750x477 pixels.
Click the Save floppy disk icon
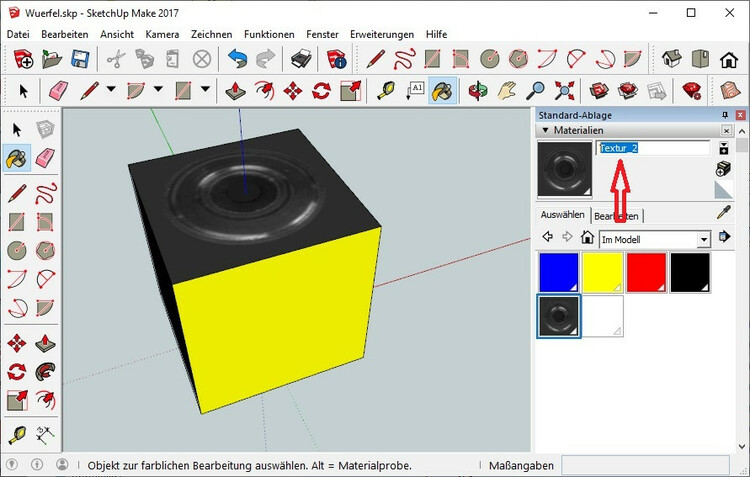point(79,60)
